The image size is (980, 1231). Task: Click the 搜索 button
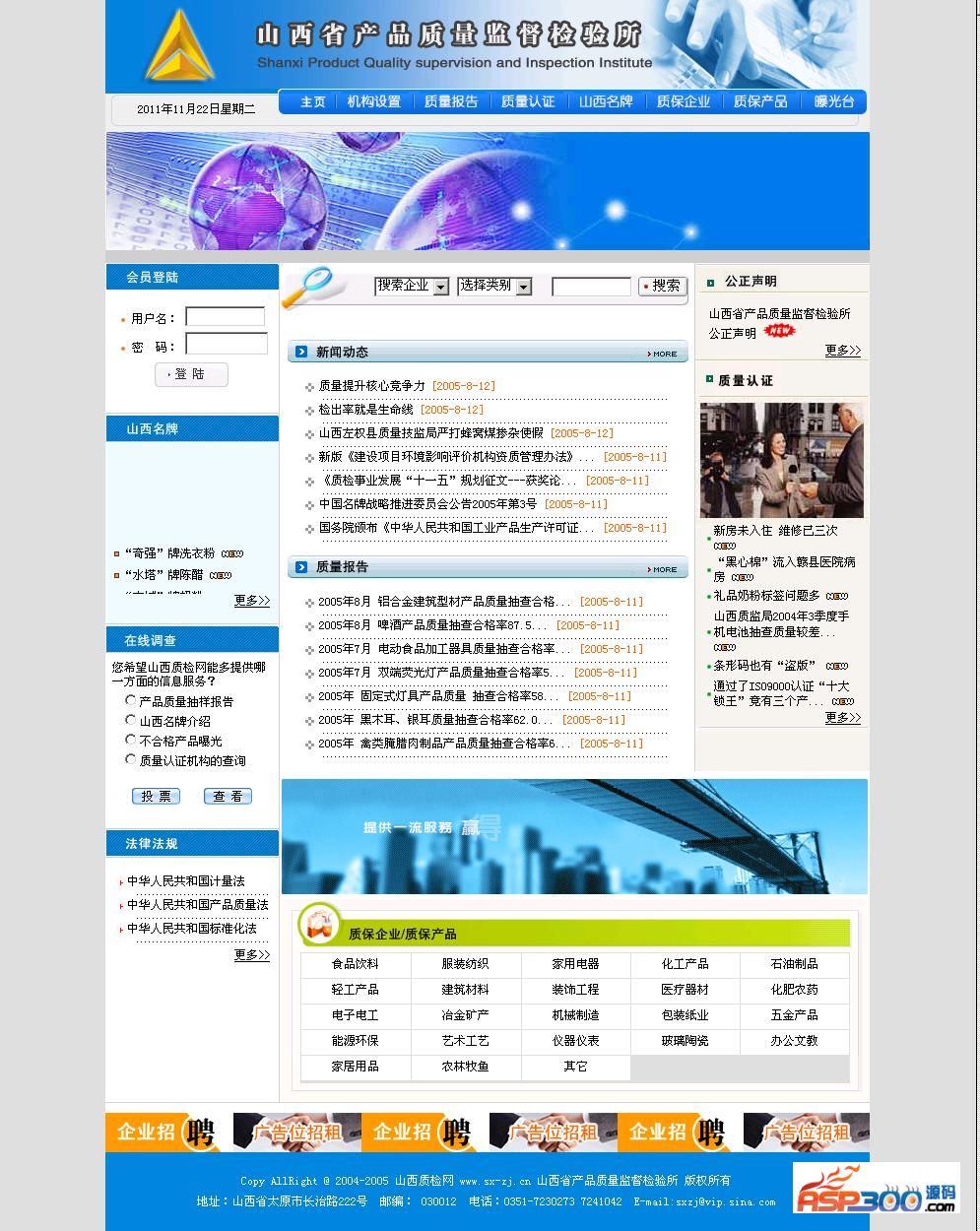pos(663,286)
